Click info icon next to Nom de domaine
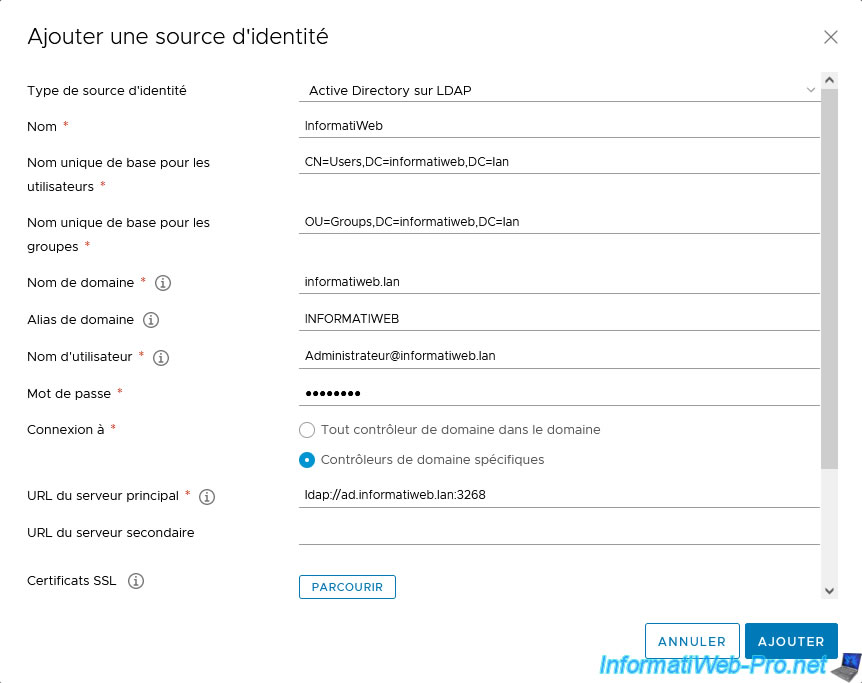Viewport: 862px width, 683px height. pos(163,283)
